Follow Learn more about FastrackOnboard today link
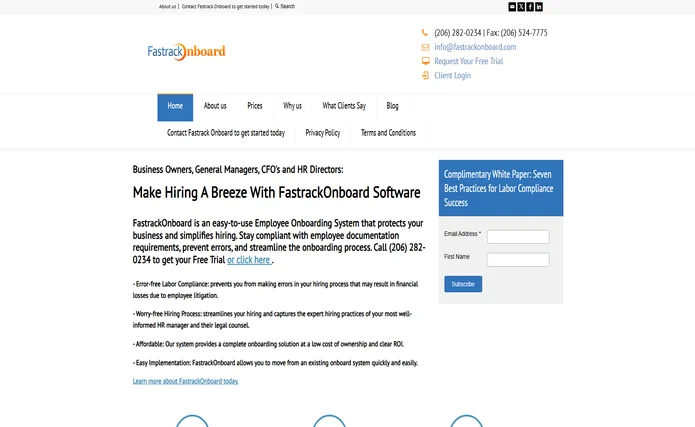Viewport: 695px width, 427px height. coord(186,381)
